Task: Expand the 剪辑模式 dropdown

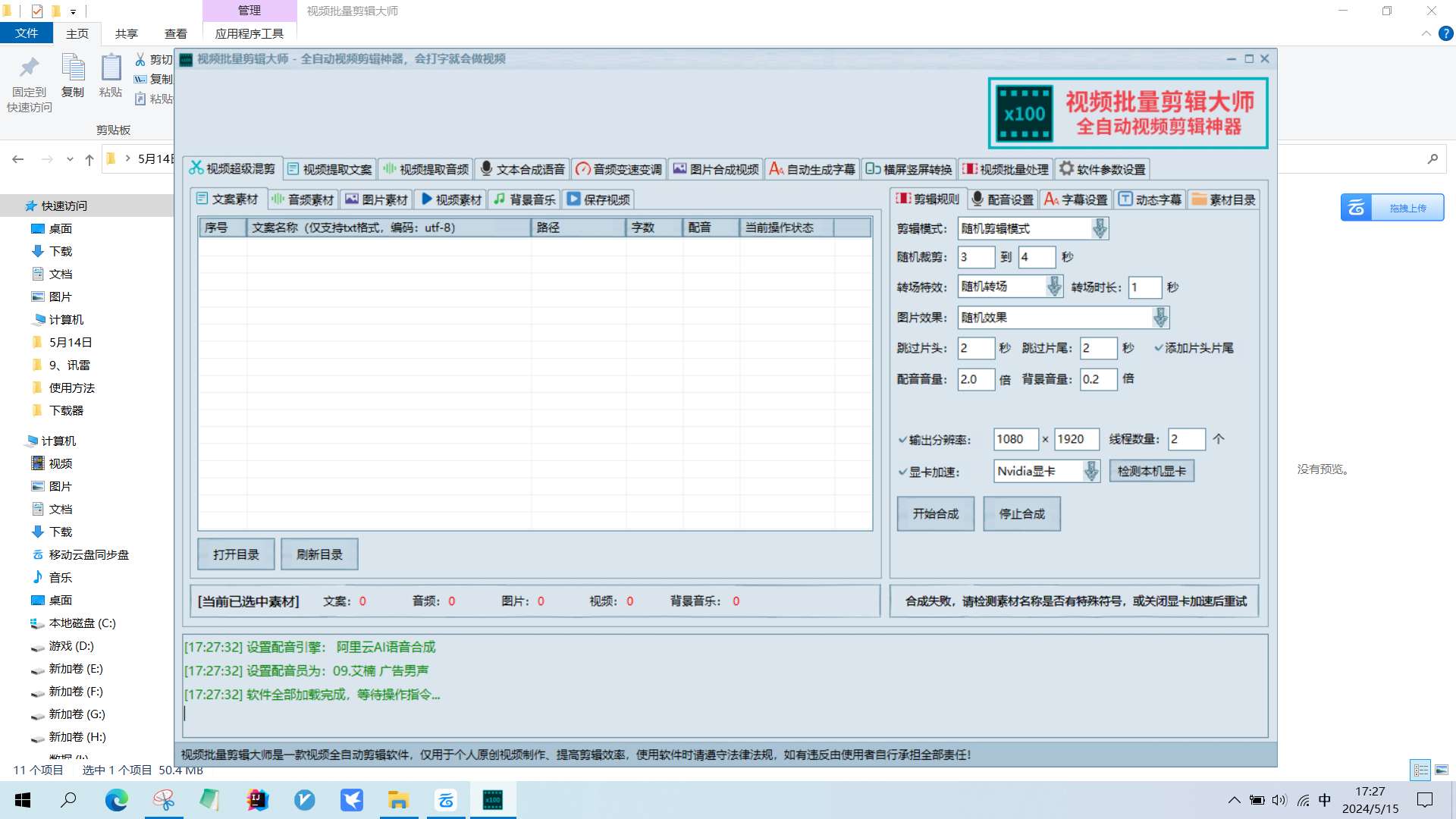Action: pos(1099,228)
